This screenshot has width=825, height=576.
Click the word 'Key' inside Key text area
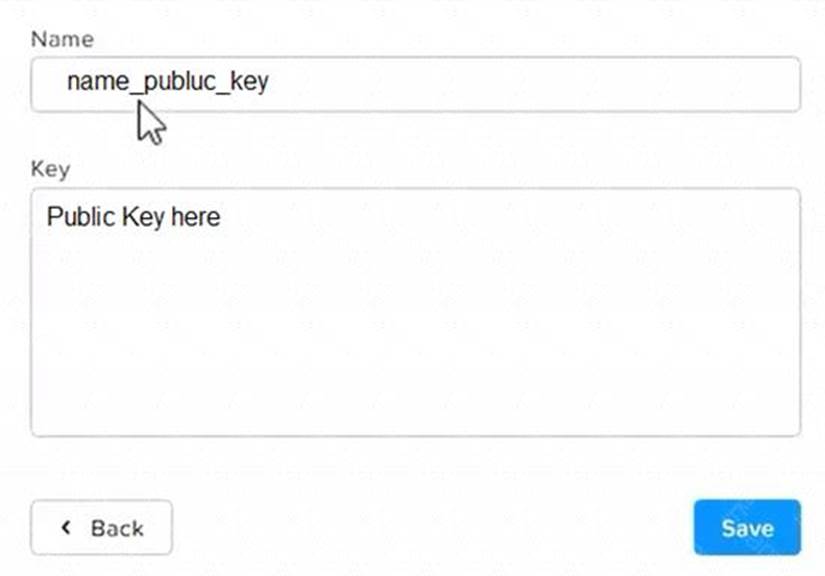pos(143,216)
